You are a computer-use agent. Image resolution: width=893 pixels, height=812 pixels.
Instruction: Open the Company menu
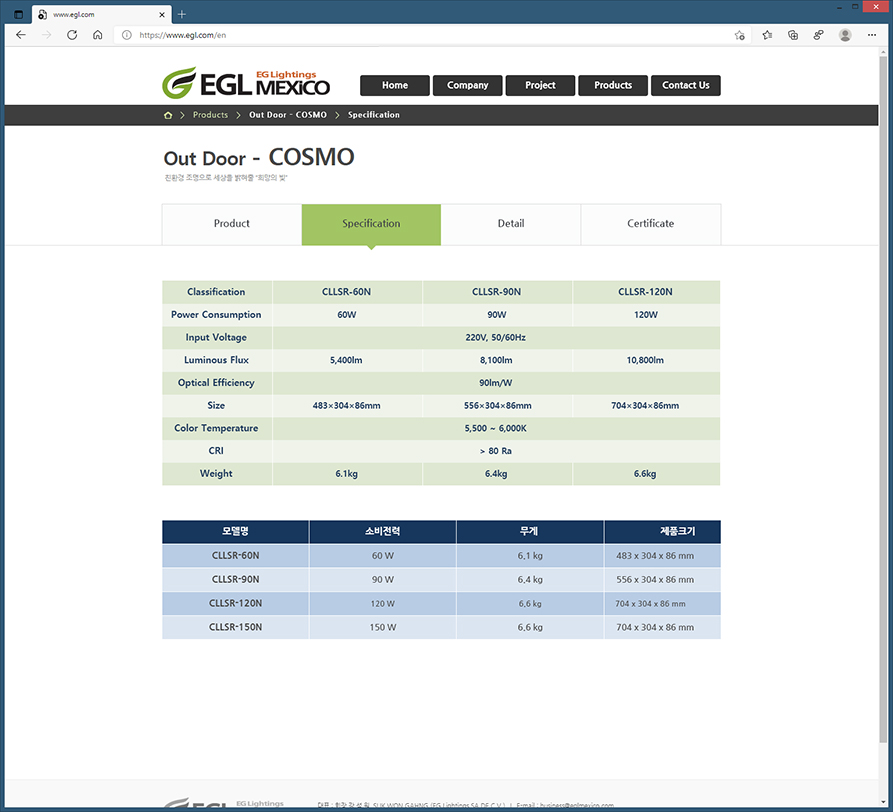pyautogui.click(x=467, y=85)
